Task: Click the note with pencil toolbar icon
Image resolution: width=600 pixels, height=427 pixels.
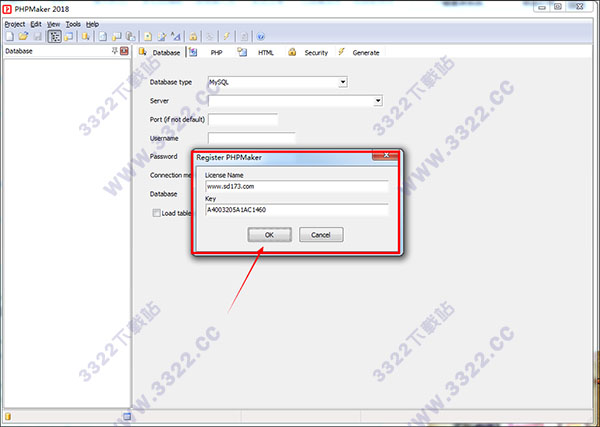Action: pos(162,36)
